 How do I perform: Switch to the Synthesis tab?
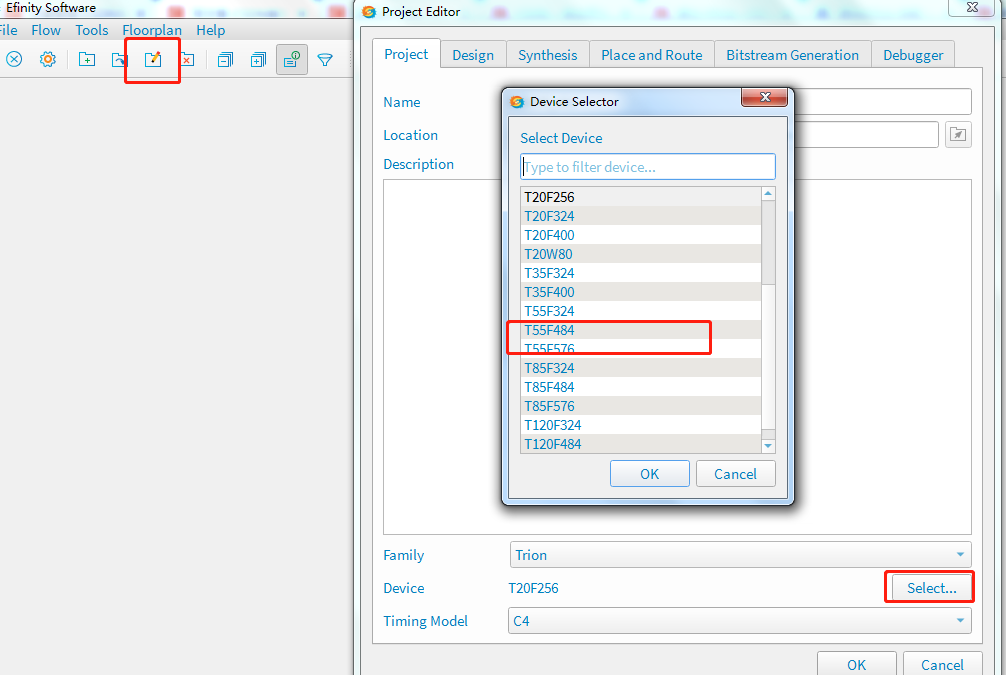[x=548, y=55]
